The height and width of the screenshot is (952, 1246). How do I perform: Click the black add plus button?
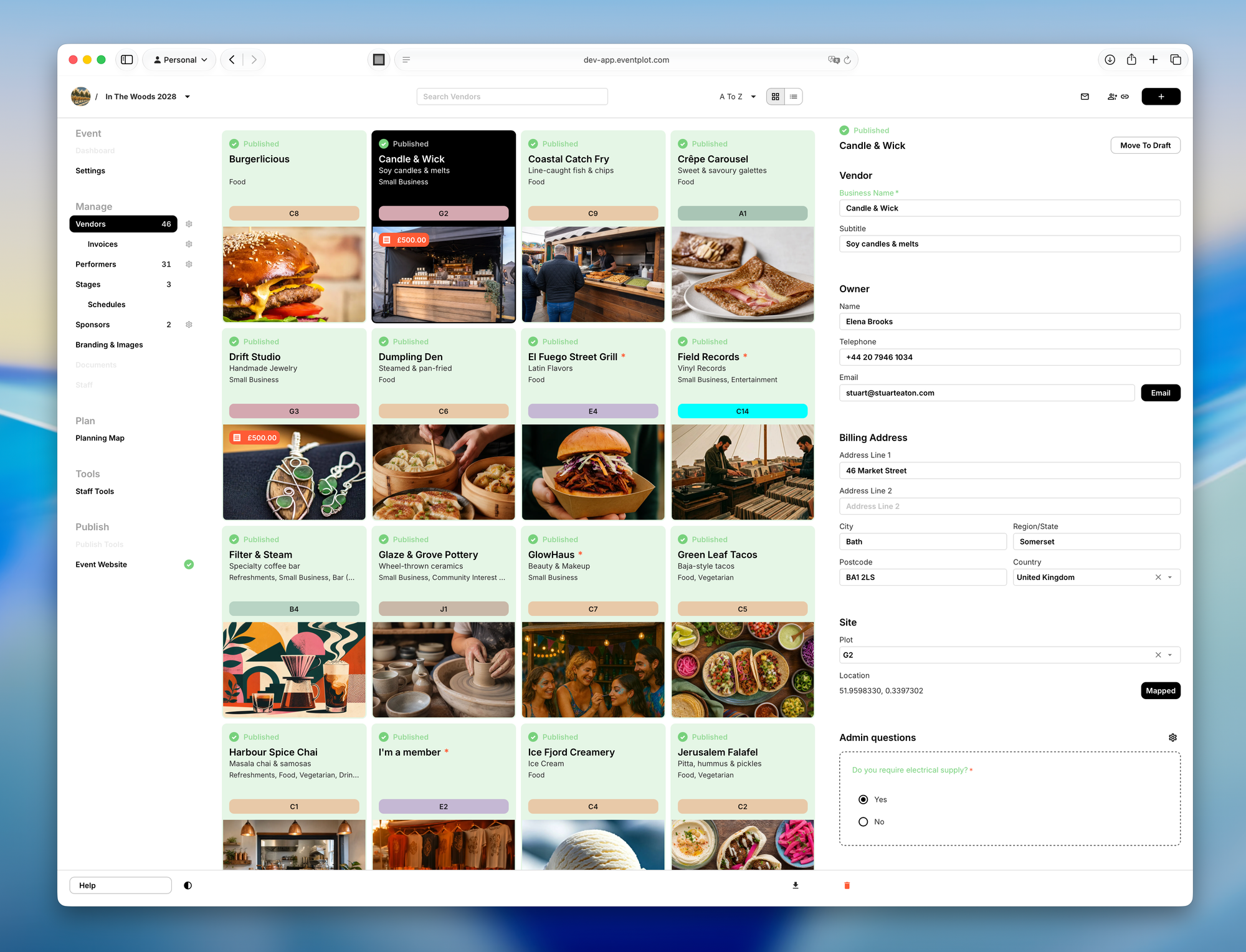pyautogui.click(x=1161, y=97)
